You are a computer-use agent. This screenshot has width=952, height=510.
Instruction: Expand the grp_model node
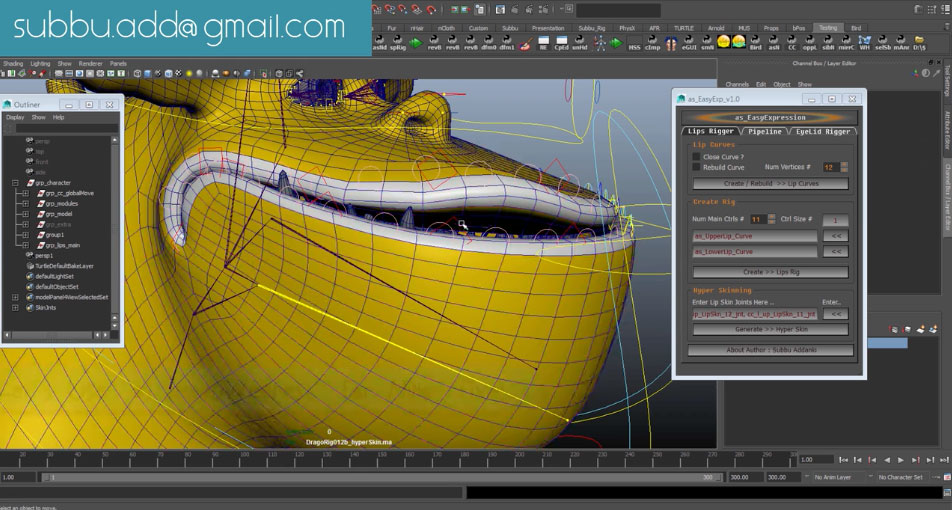[x=26, y=214]
